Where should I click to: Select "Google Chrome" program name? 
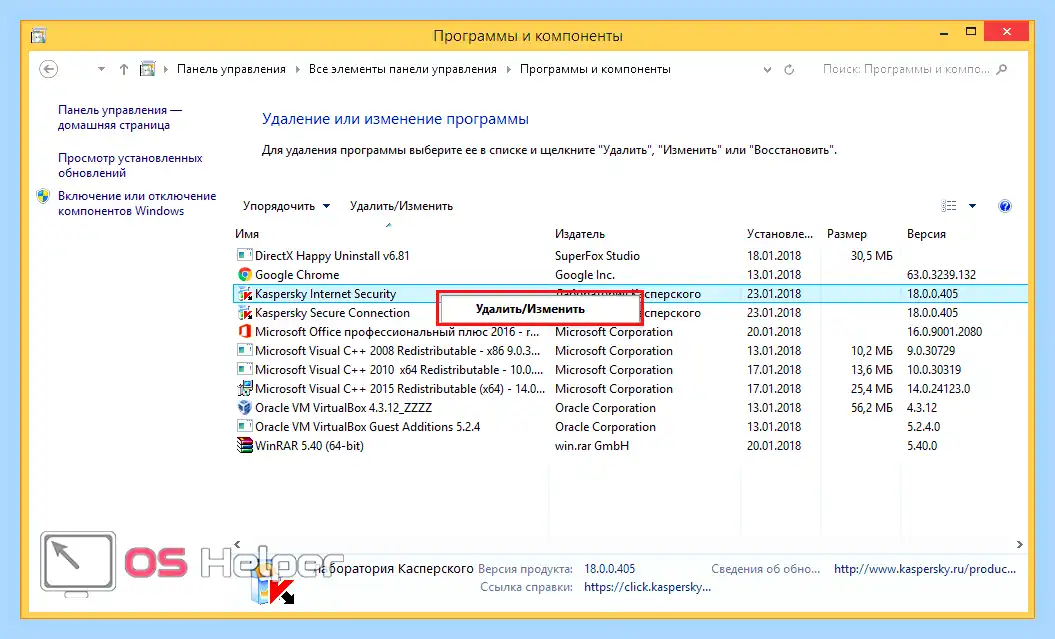(x=297, y=274)
